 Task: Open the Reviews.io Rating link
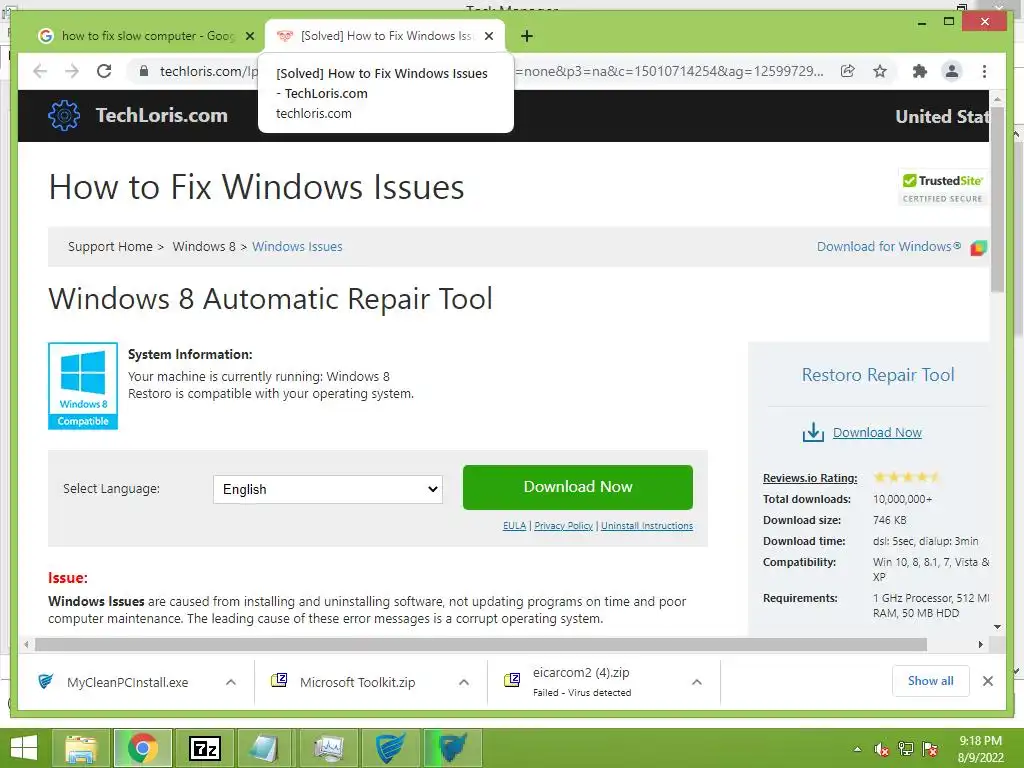[810, 478]
